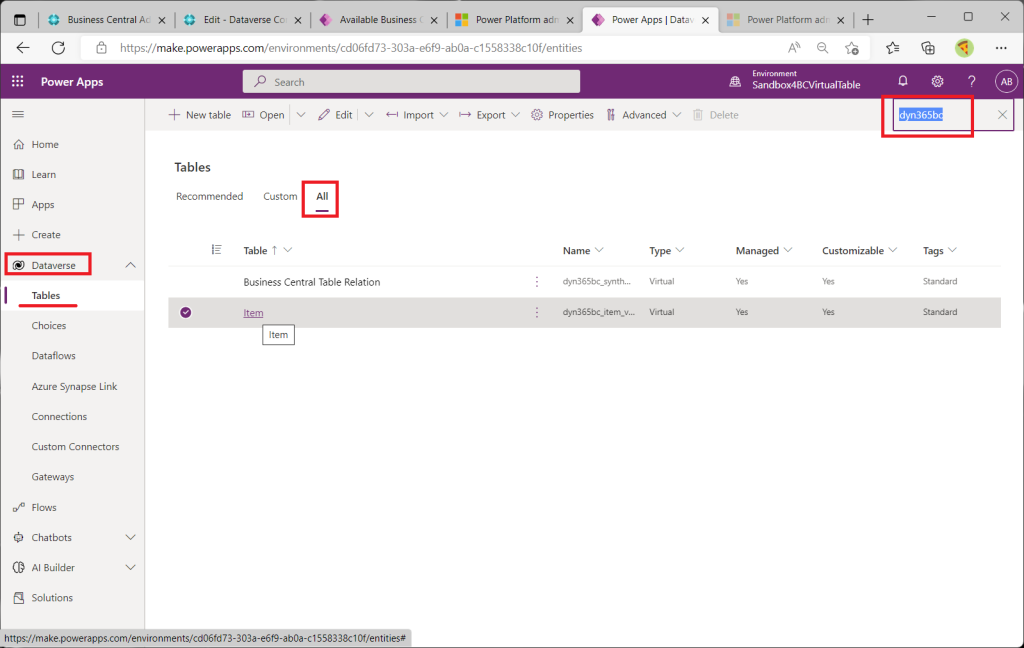
Task: Open the browser profile picture
Action: click(x=964, y=48)
